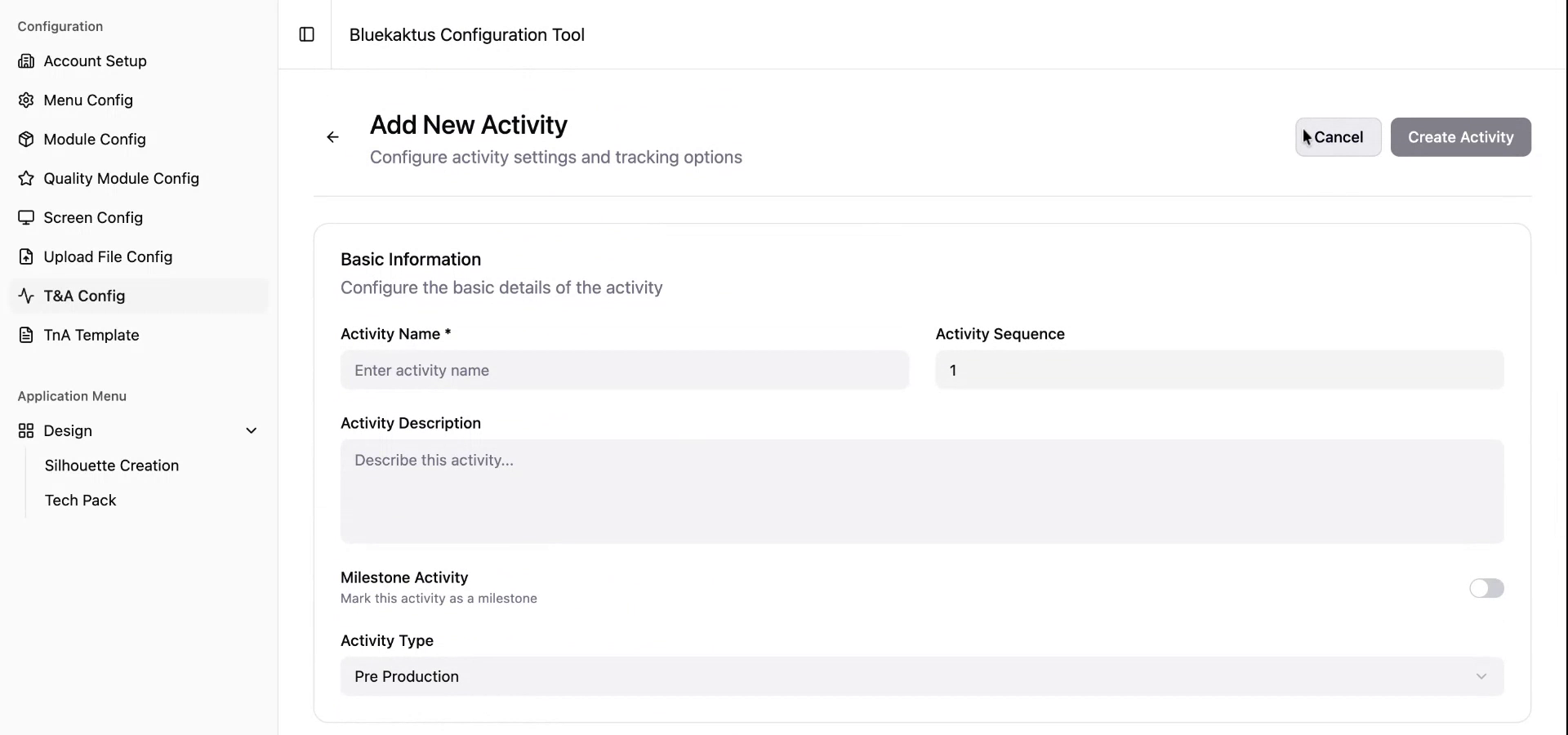Image resolution: width=1568 pixels, height=735 pixels.
Task: Enable the Milestone Activity switch
Action: [1486, 589]
